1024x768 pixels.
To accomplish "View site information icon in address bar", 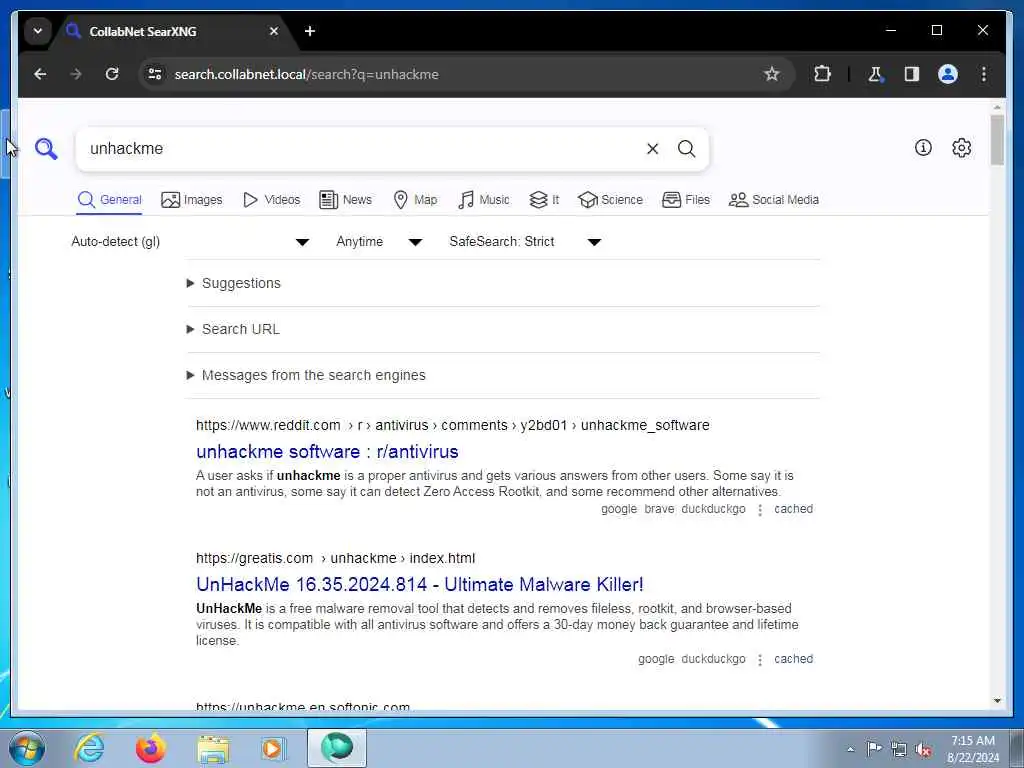I will (x=155, y=74).
